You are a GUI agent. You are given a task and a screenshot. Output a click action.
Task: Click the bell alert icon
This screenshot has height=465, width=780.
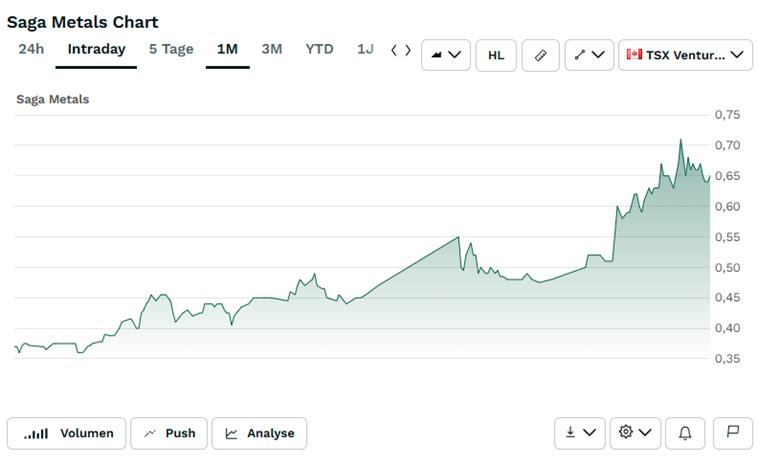point(685,433)
